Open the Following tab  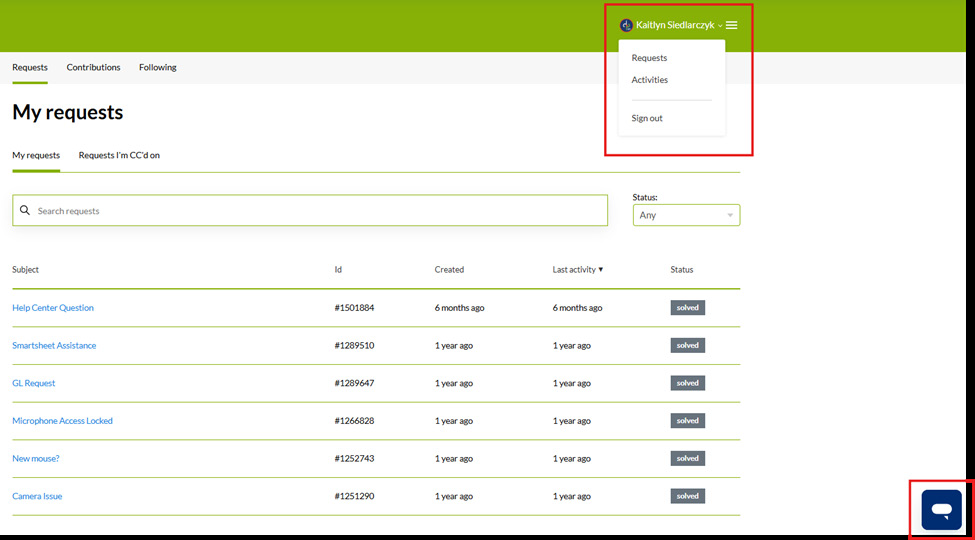pyautogui.click(x=157, y=68)
